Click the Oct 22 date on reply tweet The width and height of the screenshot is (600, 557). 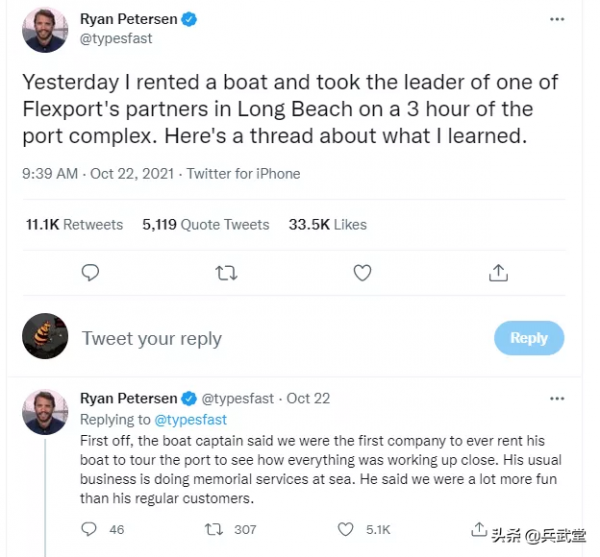click(308, 398)
